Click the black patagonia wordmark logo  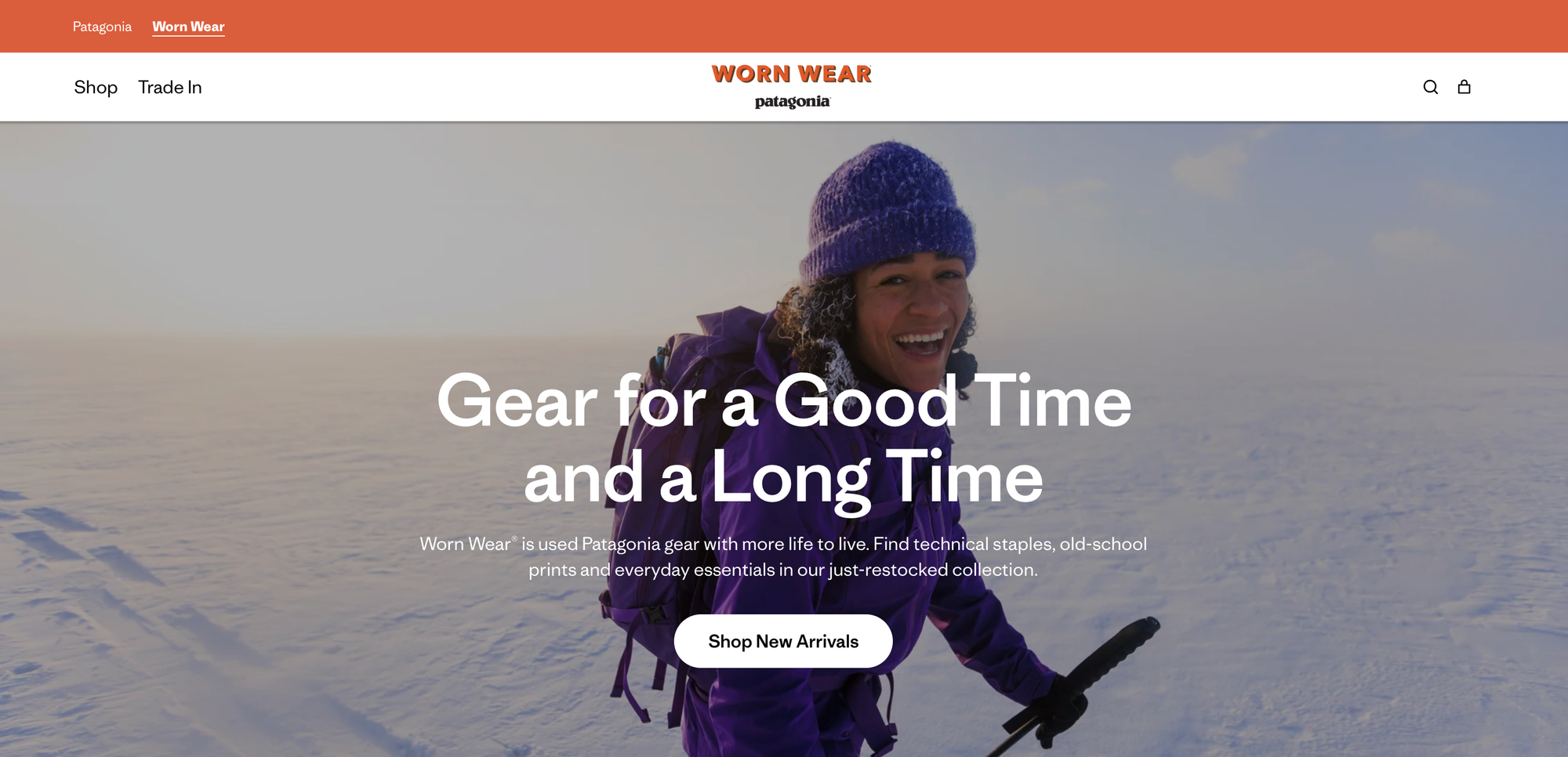click(x=792, y=102)
